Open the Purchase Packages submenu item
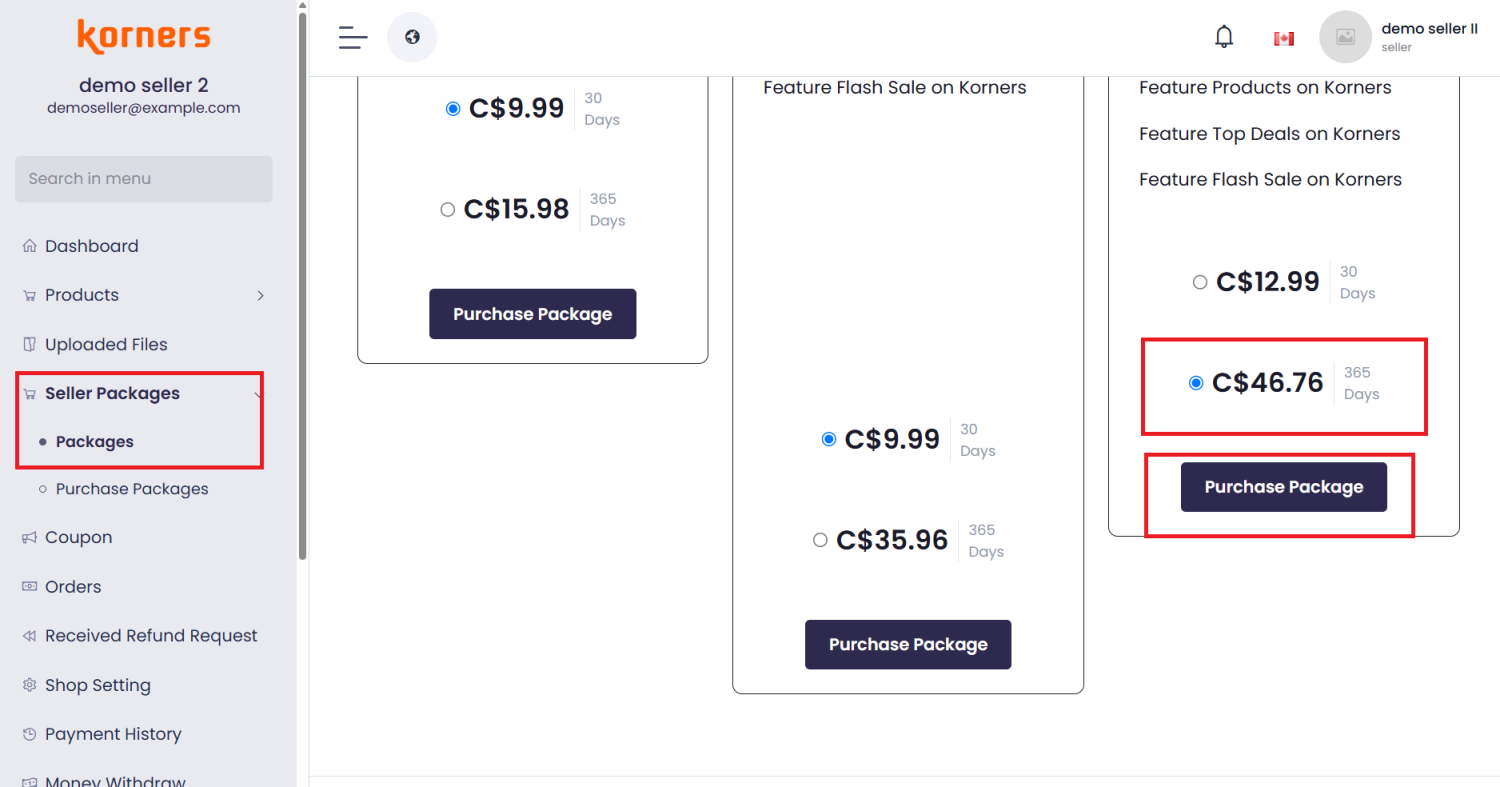Screen dimensions: 1500x787 pyautogui.click(x=132, y=489)
